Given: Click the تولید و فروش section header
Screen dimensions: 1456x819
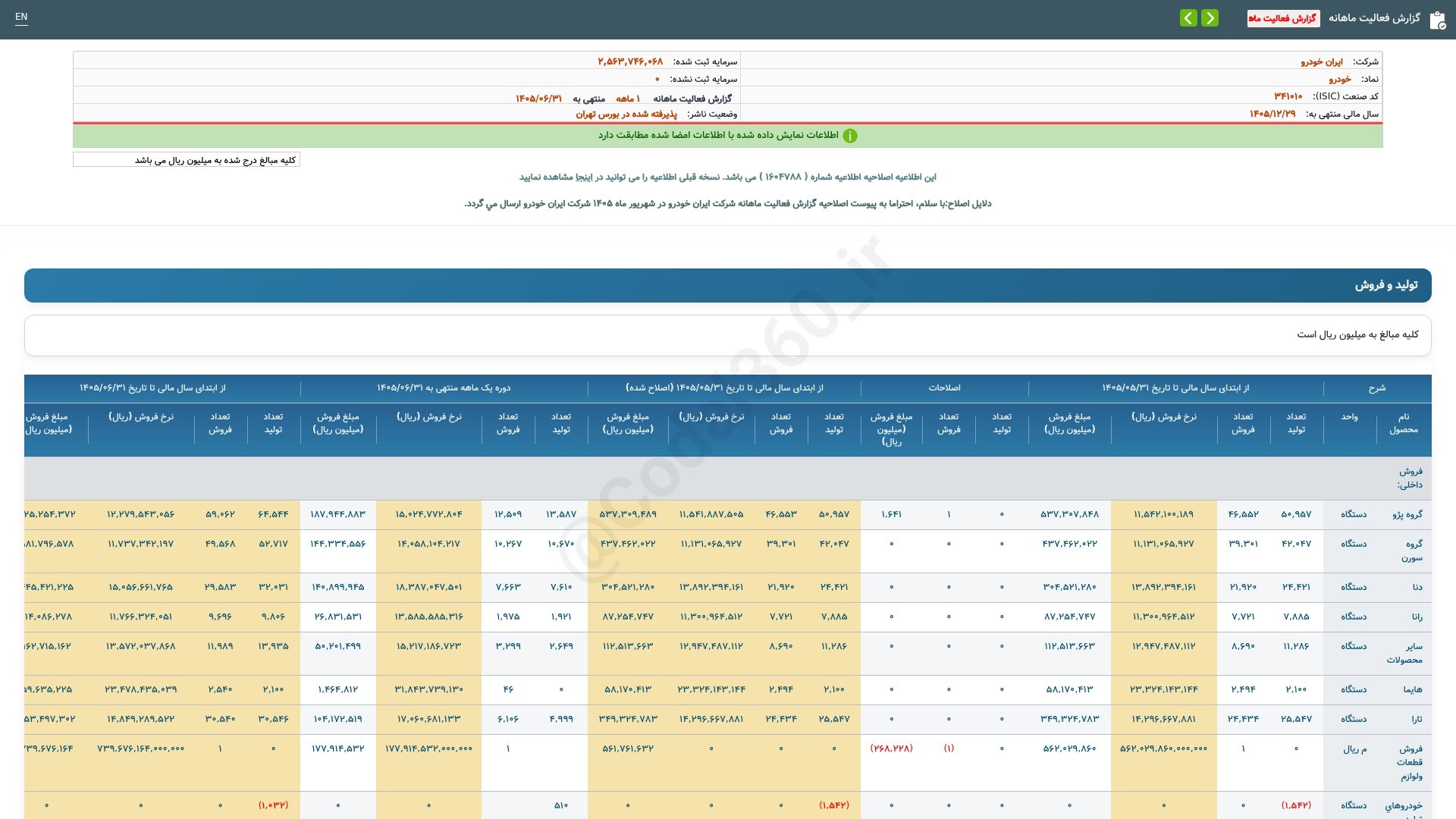Looking at the screenshot, I should [x=728, y=285].
